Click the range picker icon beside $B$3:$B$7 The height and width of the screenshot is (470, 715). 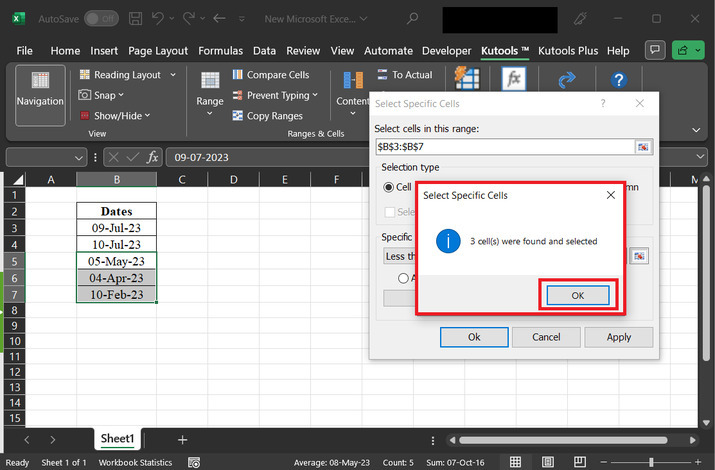pos(644,147)
